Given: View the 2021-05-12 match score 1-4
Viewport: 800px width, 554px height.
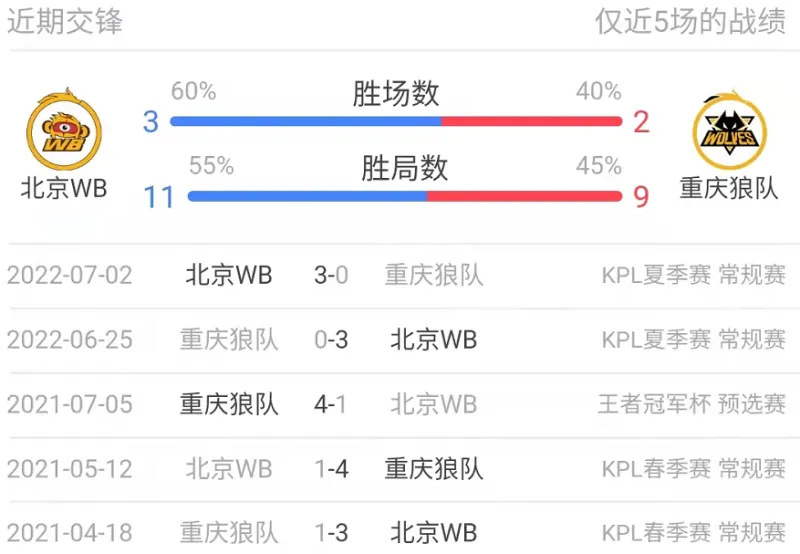Looking at the screenshot, I should 331,469.
